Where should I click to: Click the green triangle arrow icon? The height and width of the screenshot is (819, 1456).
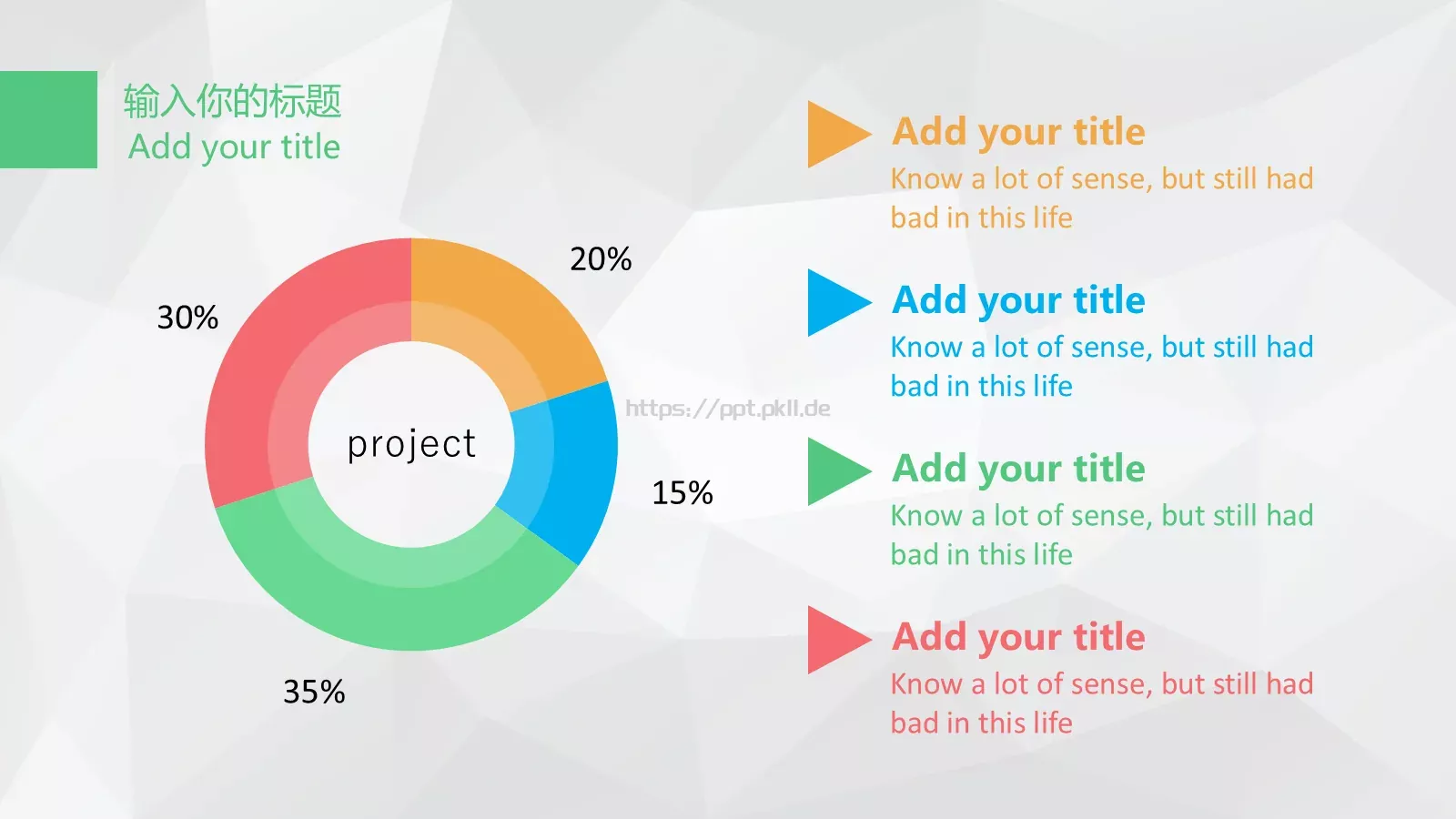coord(838,471)
